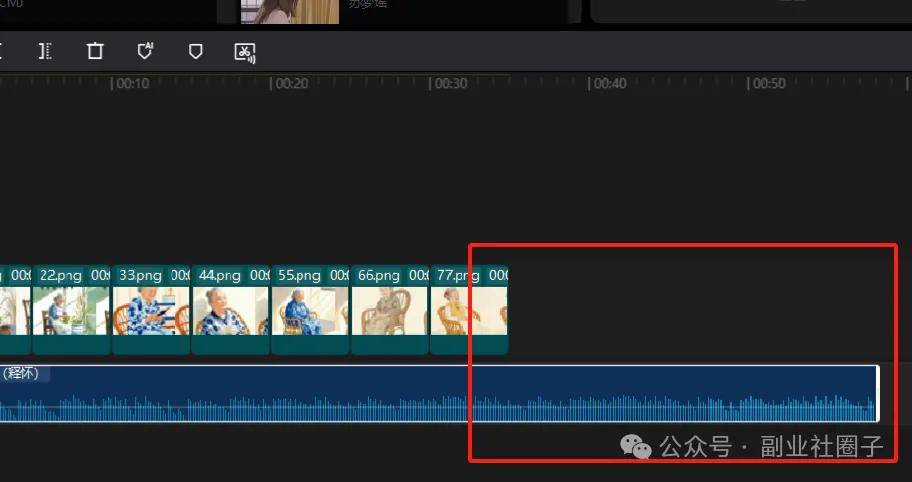Viewport: 912px width, 482px height.
Task: Add a marker with the plain marker icon
Action: click(196, 51)
